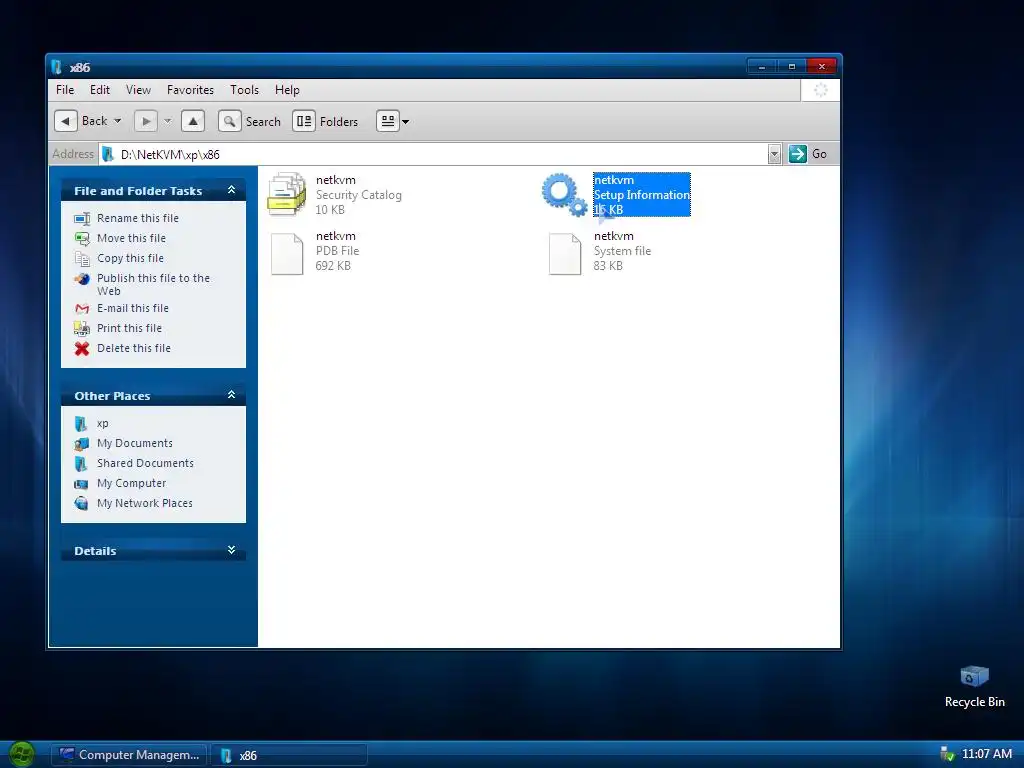Open the Forward history dropdown arrow

point(168,121)
